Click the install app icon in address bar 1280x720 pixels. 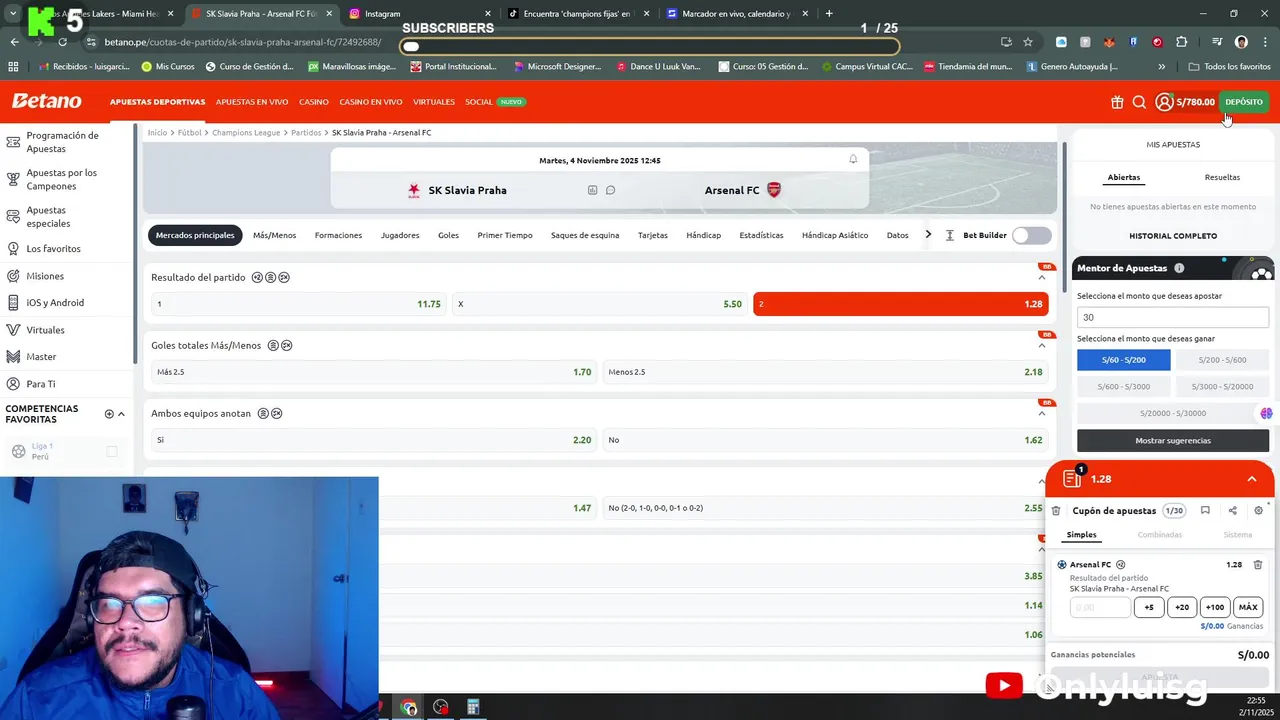click(x=1006, y=42)
